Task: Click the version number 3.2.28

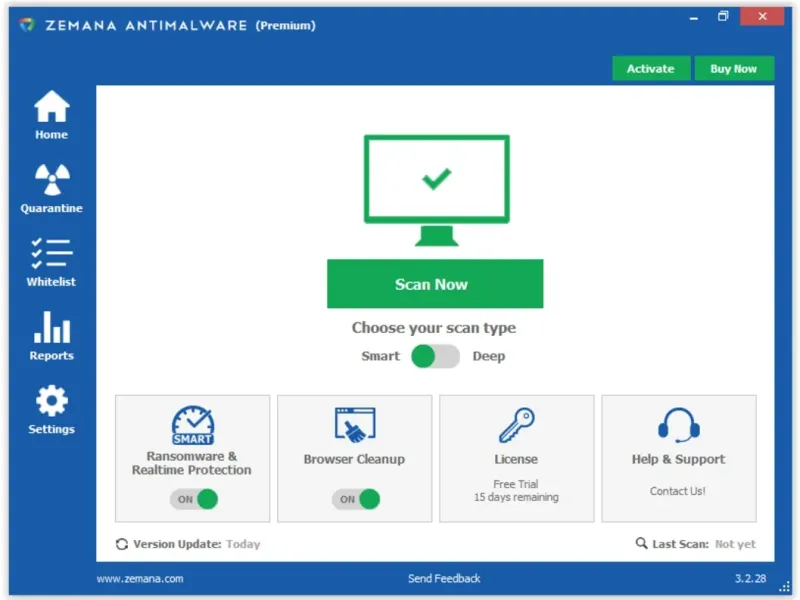Action: pyautogui.click(x=751, y=578)
